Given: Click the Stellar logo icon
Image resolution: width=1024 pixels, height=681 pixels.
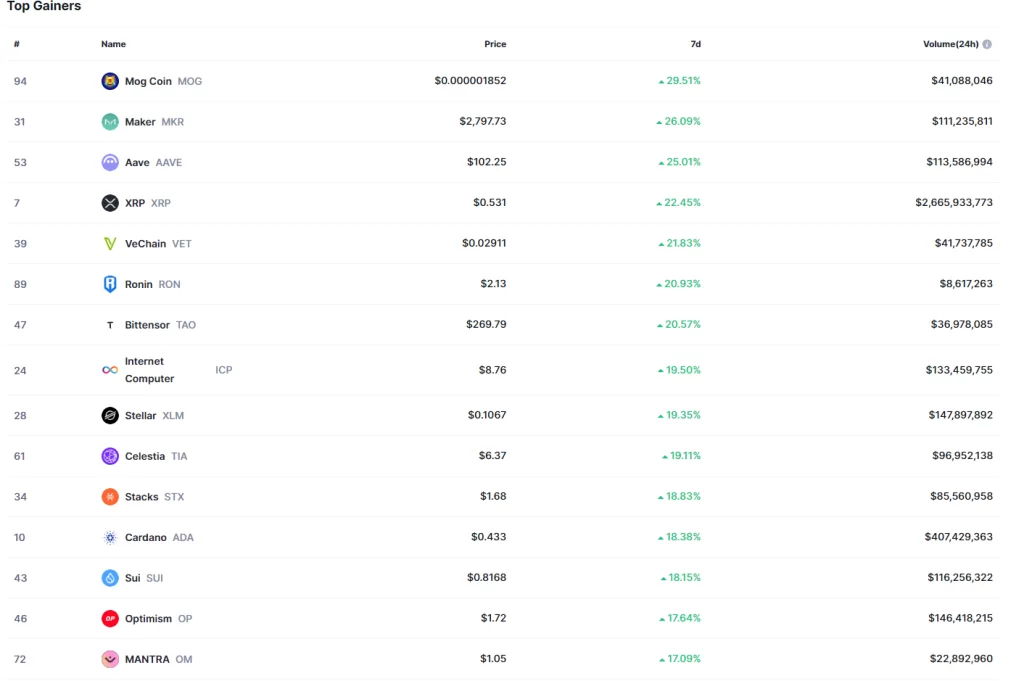Looking at the screenshot, I should tap(110, 415).
